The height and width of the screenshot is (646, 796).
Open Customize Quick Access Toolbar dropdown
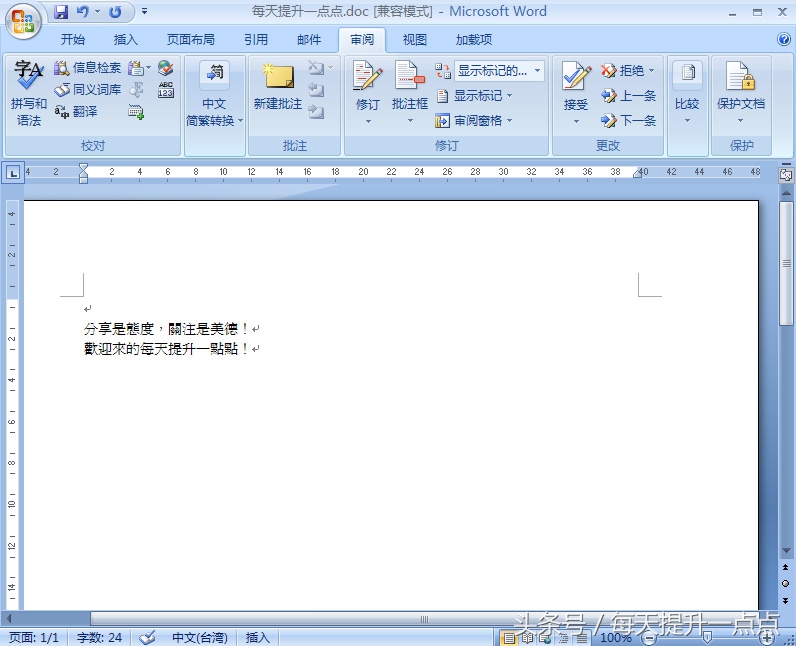click(145, 11)
